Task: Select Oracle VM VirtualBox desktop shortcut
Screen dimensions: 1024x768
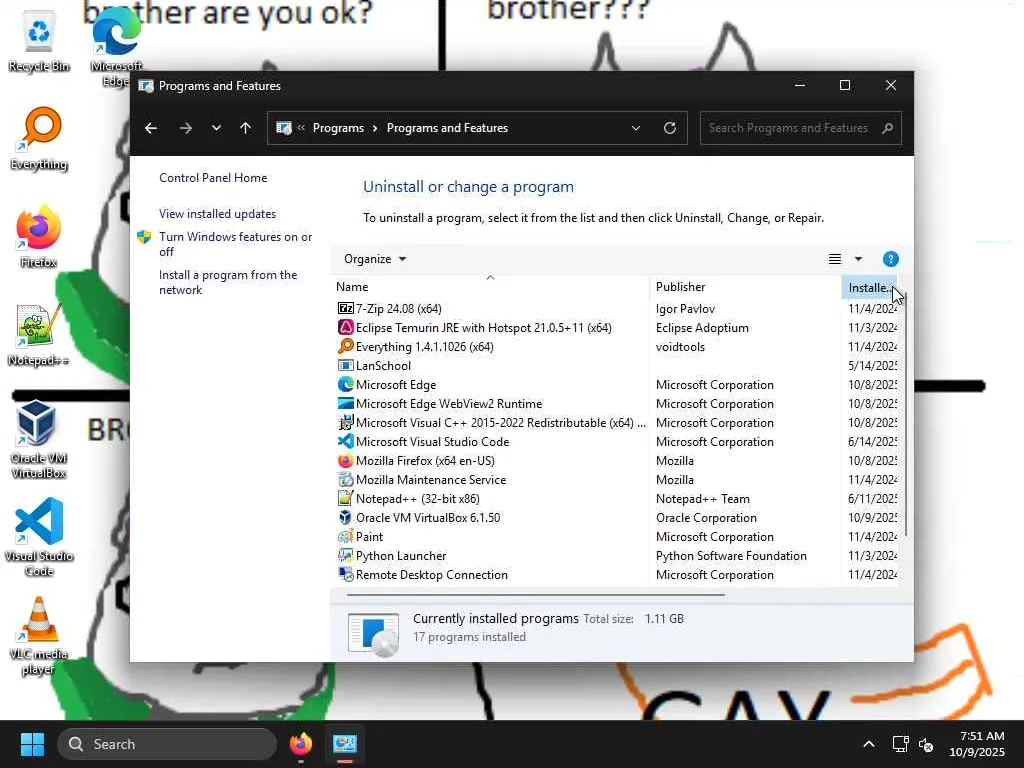Action: pyautogui.click(x=38, y=439)
